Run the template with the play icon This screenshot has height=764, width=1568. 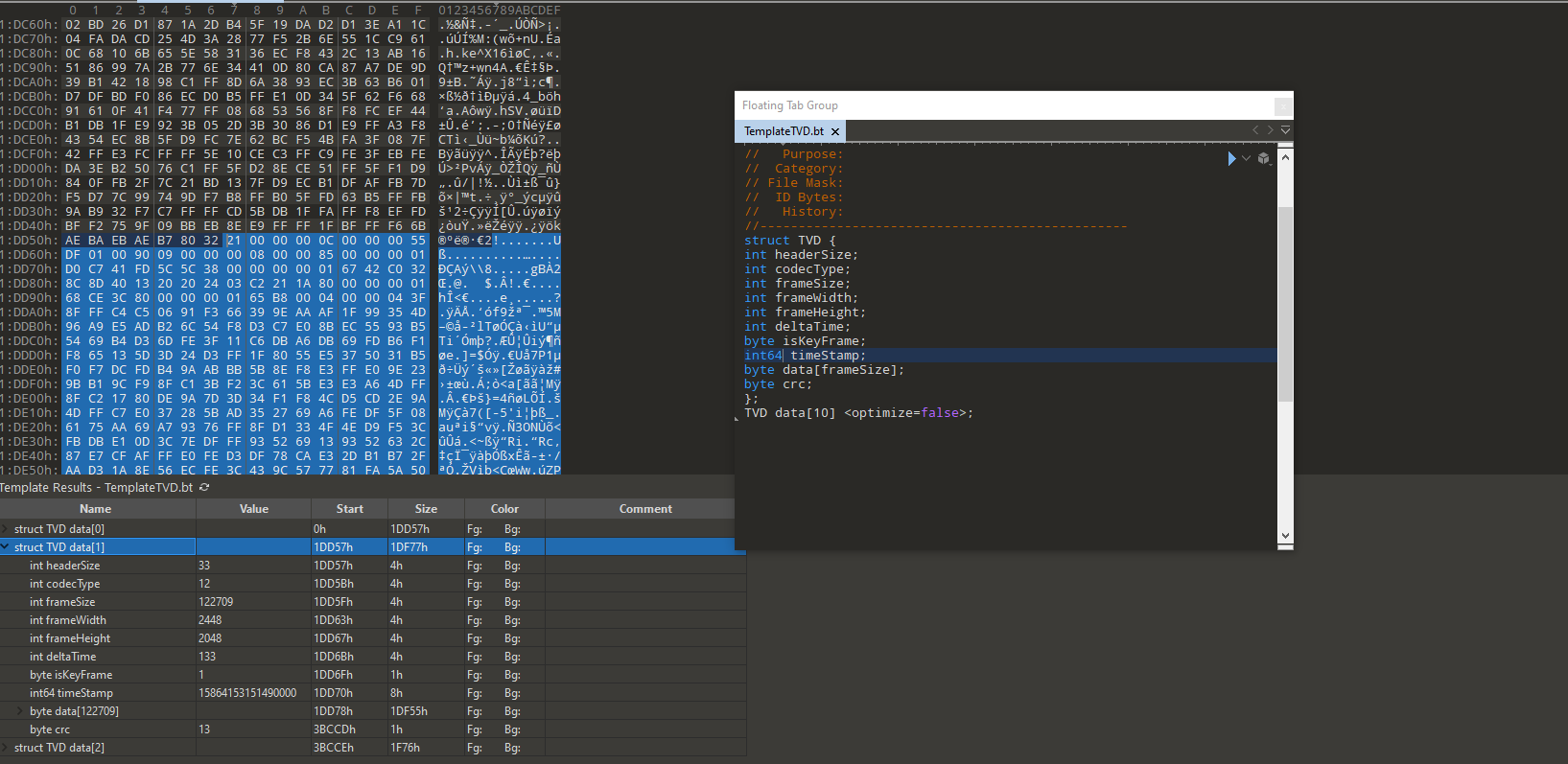click(1231, 158)
